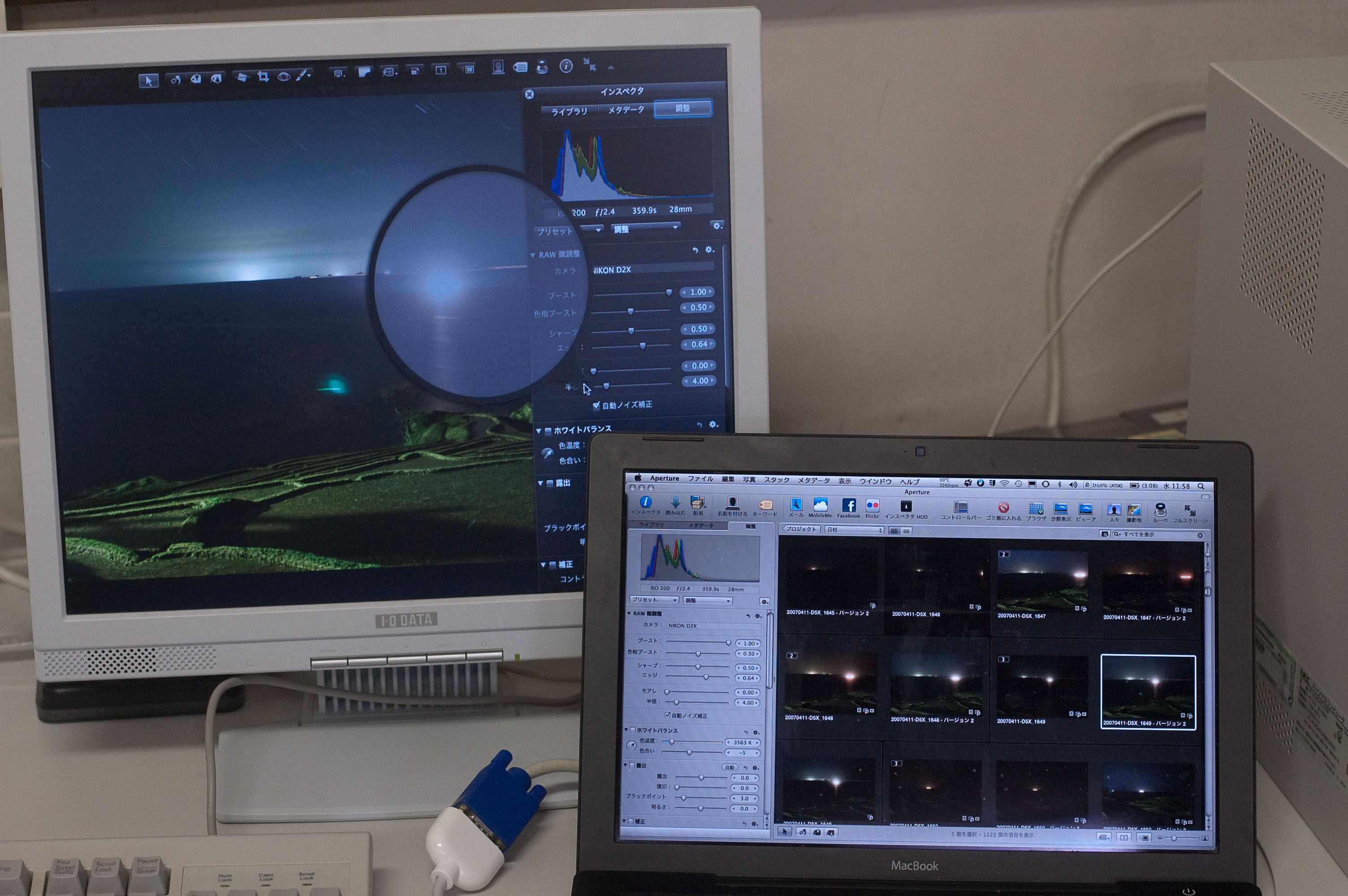Select メタデータ tab on external monitor HUD

tap(626, 110)
